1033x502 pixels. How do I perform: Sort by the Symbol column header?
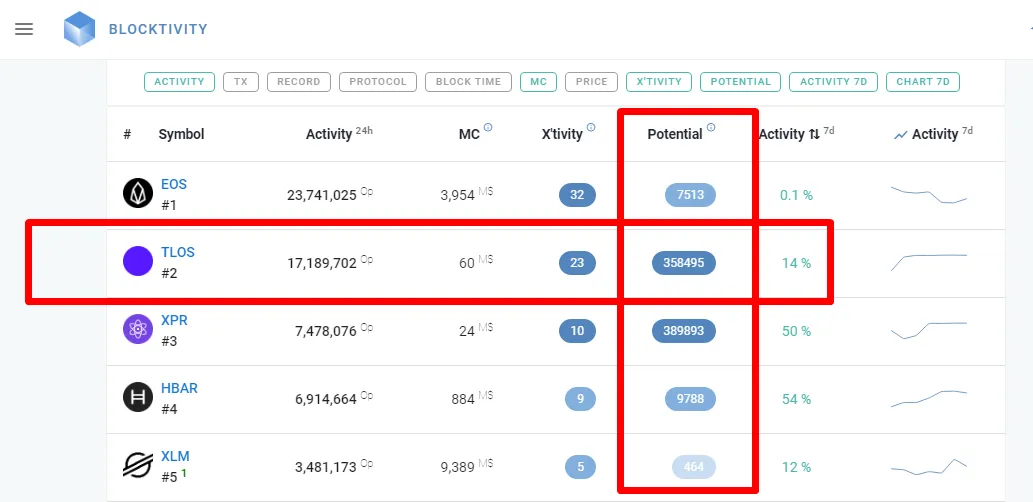click(x=181, y=134)
